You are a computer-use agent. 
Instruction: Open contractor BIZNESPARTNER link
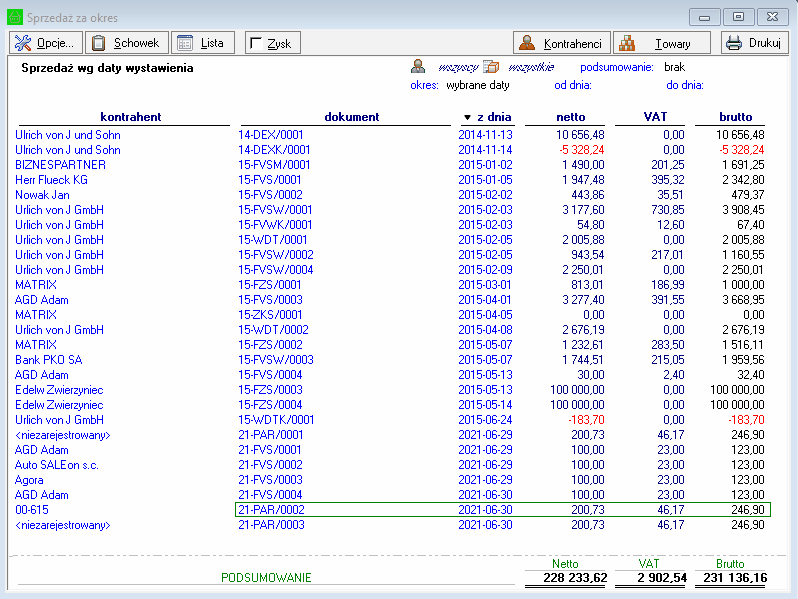[x=60, y=165]
